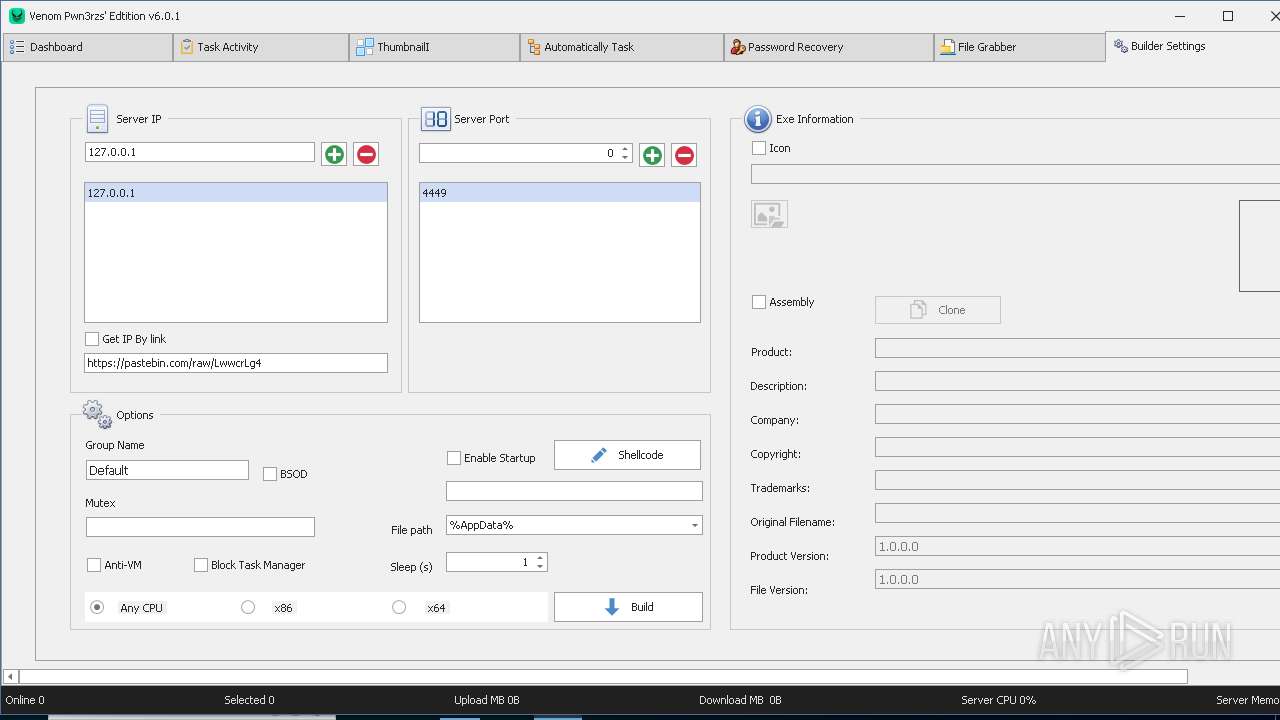Click the Trademarks field

click(x=1077, y=480)
